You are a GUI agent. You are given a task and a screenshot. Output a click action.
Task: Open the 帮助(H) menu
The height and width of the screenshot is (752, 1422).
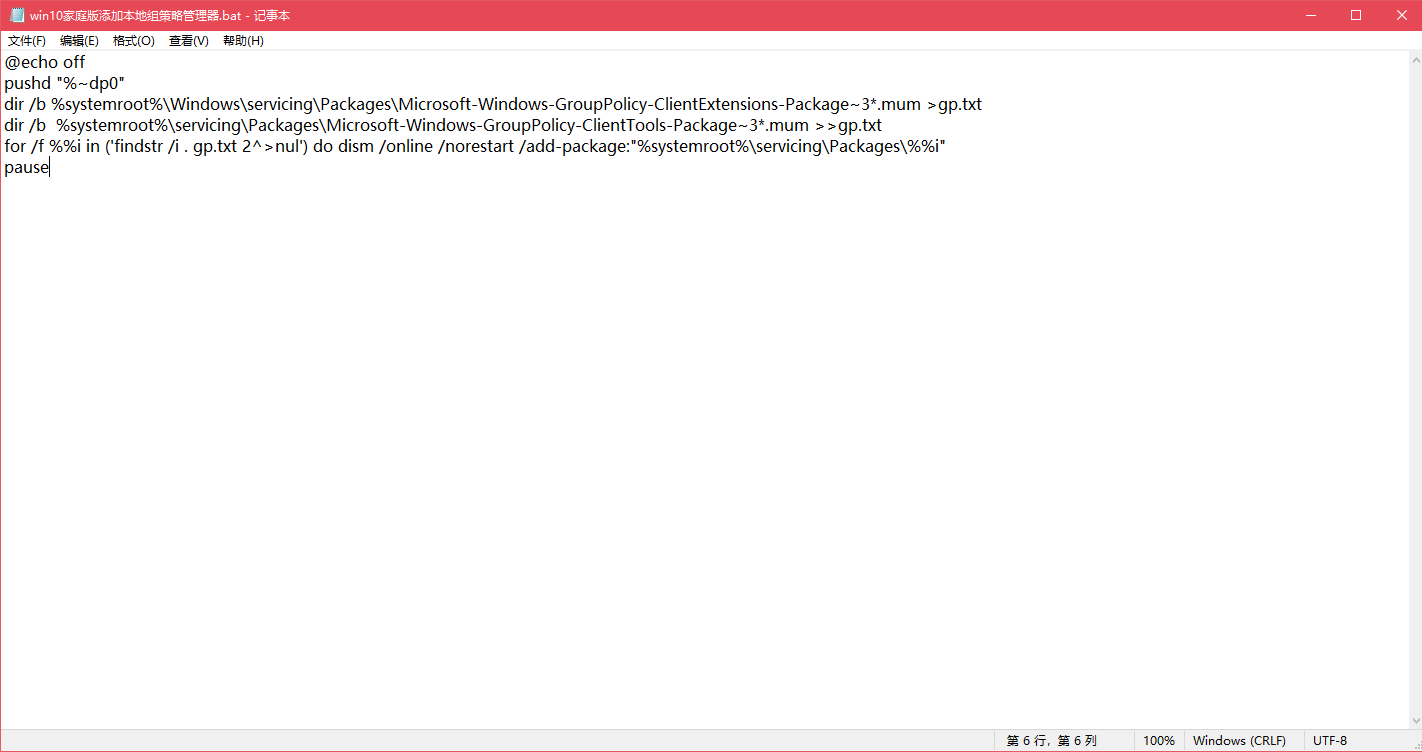click(x=243, y=41)
